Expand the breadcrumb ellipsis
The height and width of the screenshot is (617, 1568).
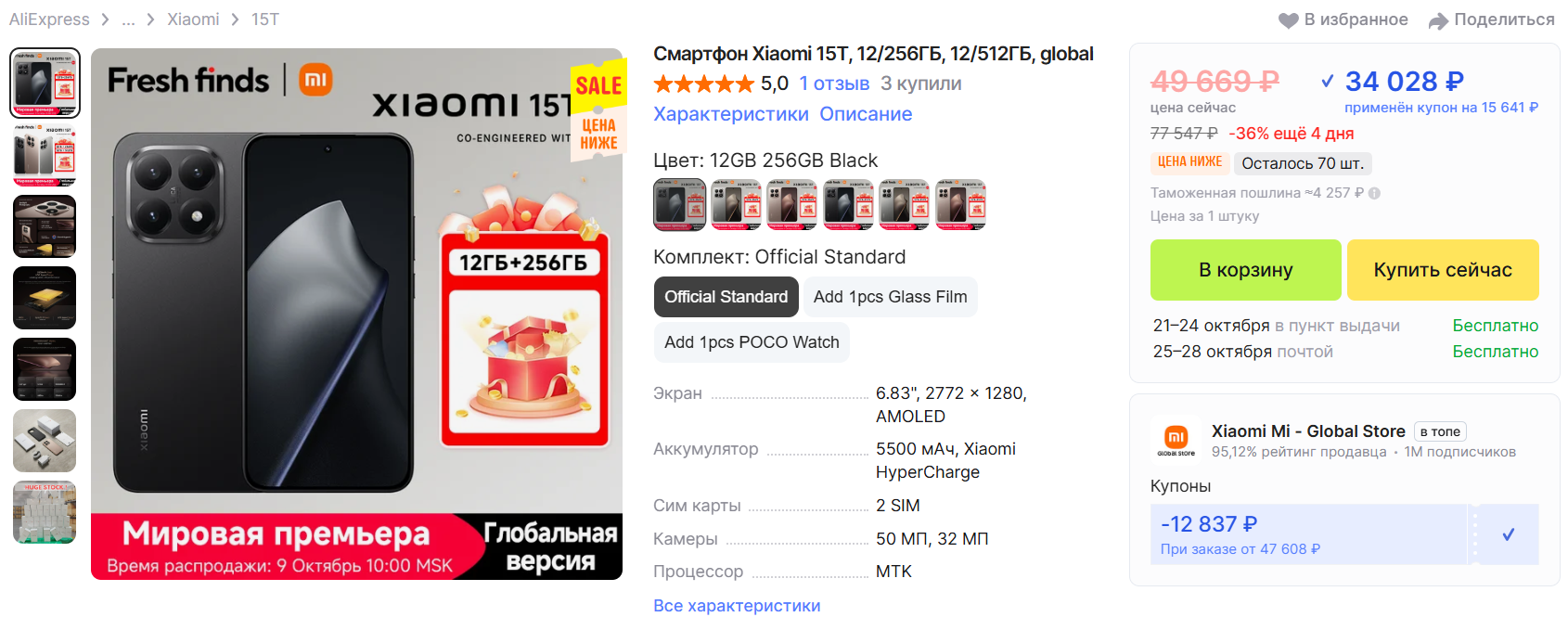129,19
